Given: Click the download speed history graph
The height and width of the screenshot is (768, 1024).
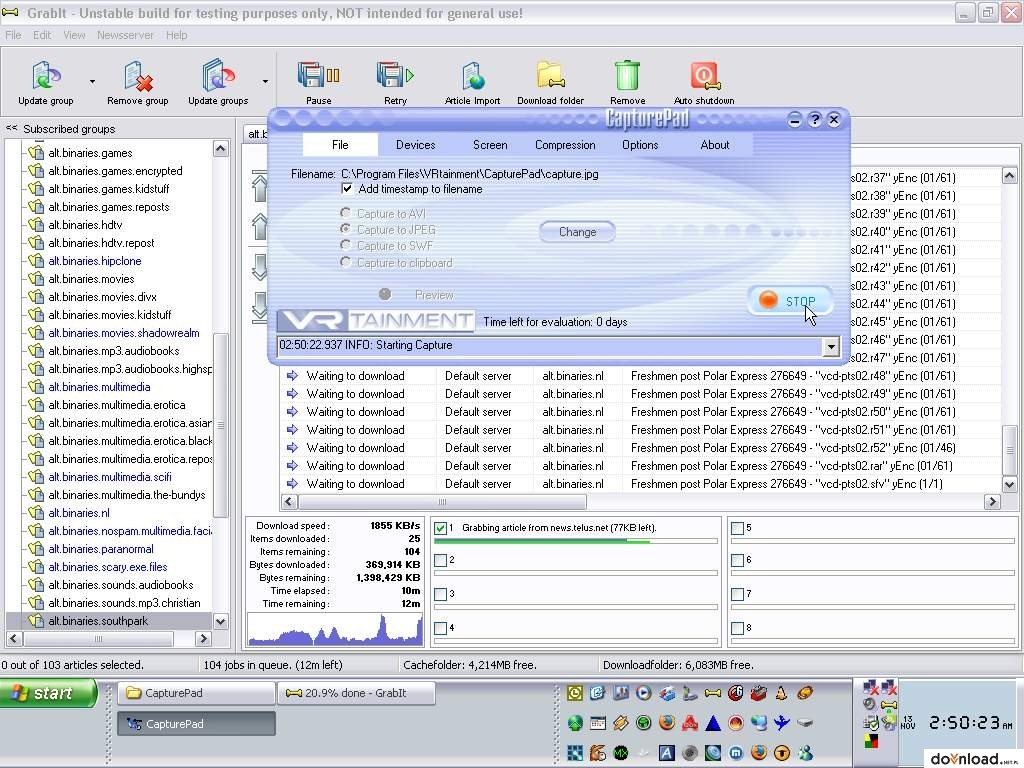Looking at the screenshot, I should point(335,630).
